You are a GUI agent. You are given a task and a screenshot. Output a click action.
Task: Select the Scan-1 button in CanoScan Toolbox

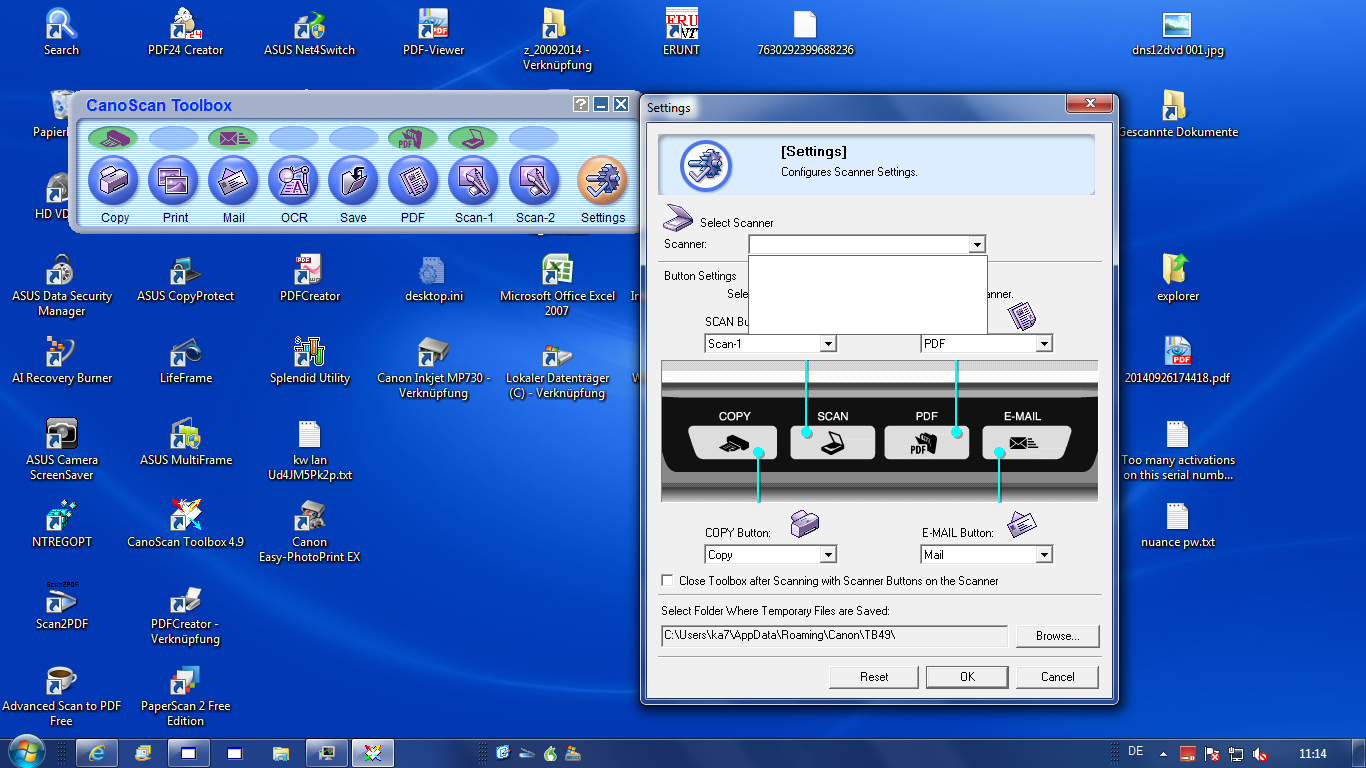click(474, 181)
